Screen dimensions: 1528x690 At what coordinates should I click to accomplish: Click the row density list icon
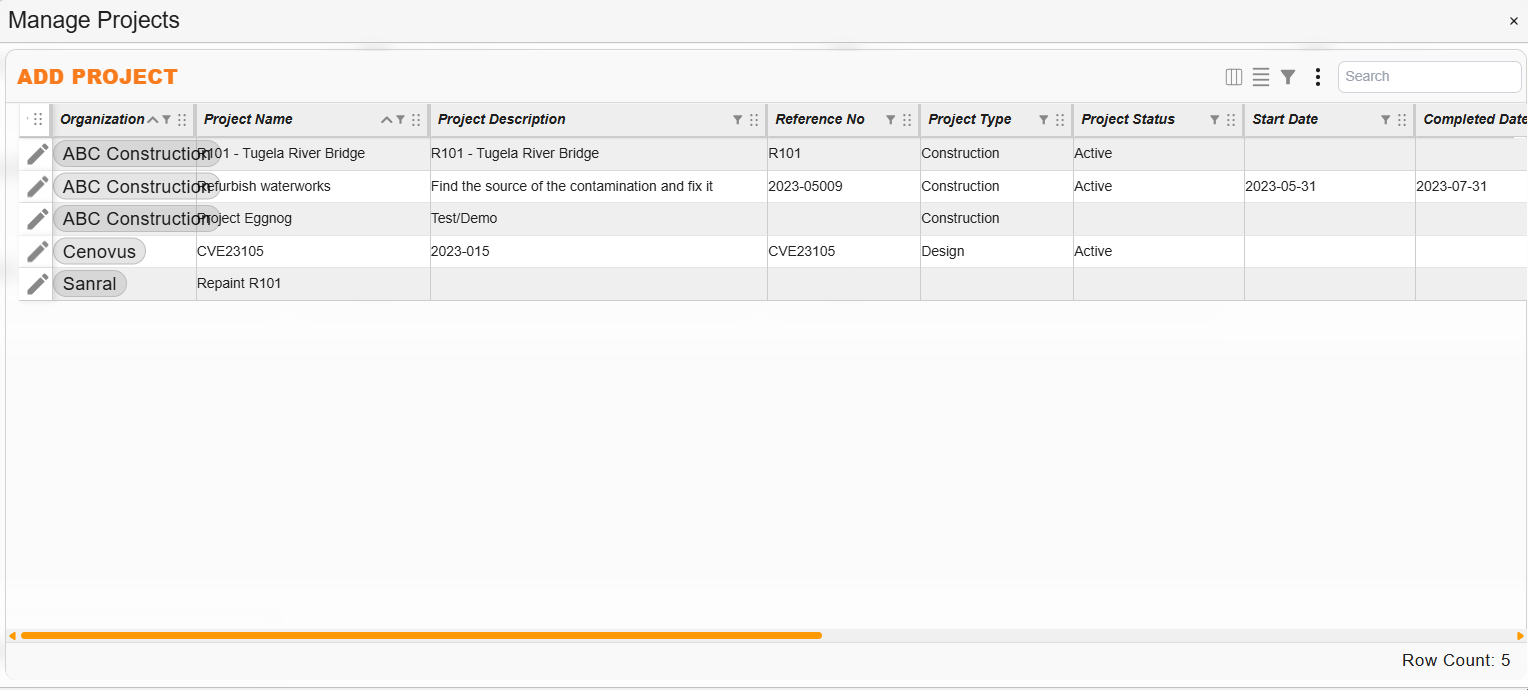[1260, 76]
